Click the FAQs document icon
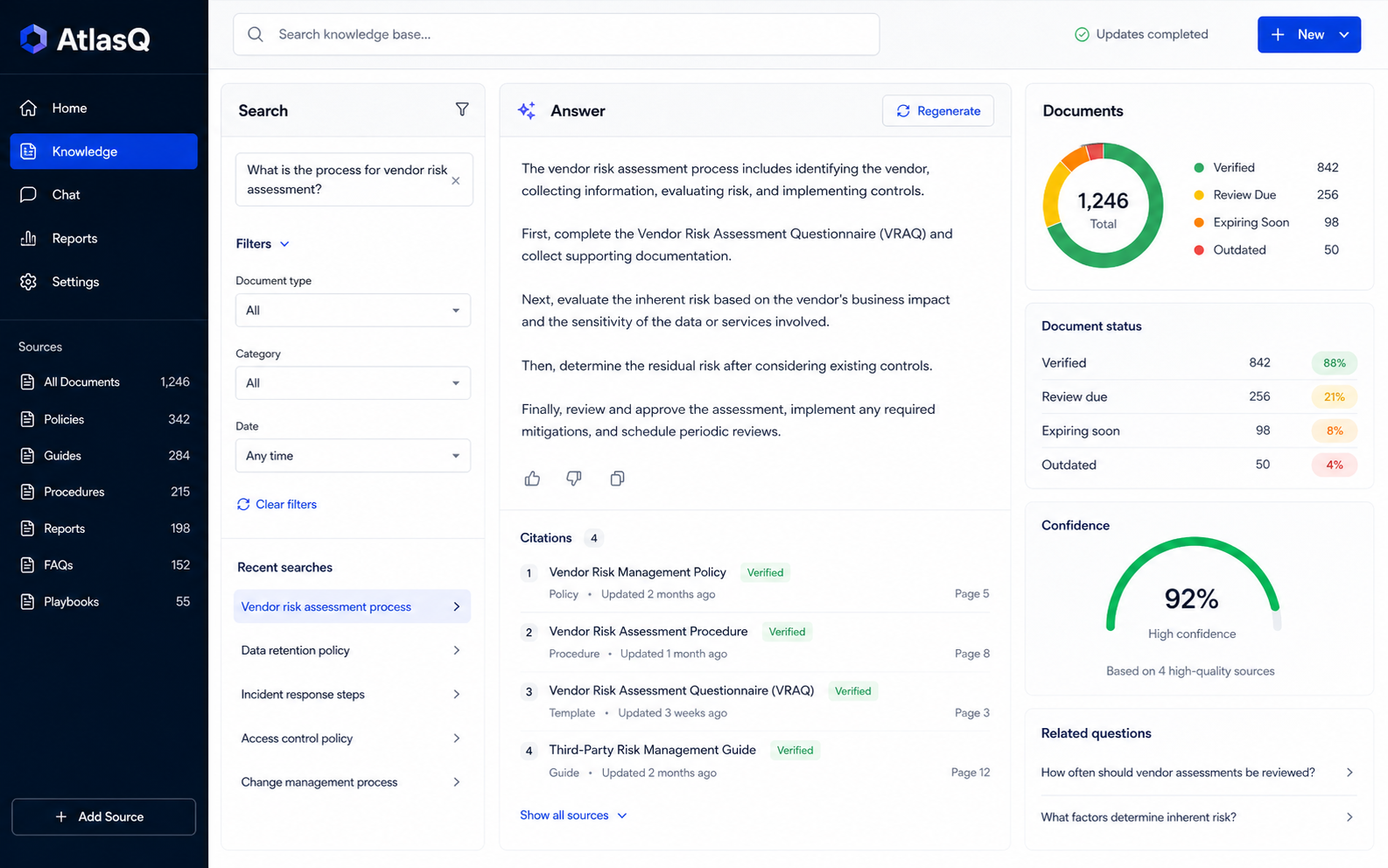1388x868 pixels. [x=28, y=565]
